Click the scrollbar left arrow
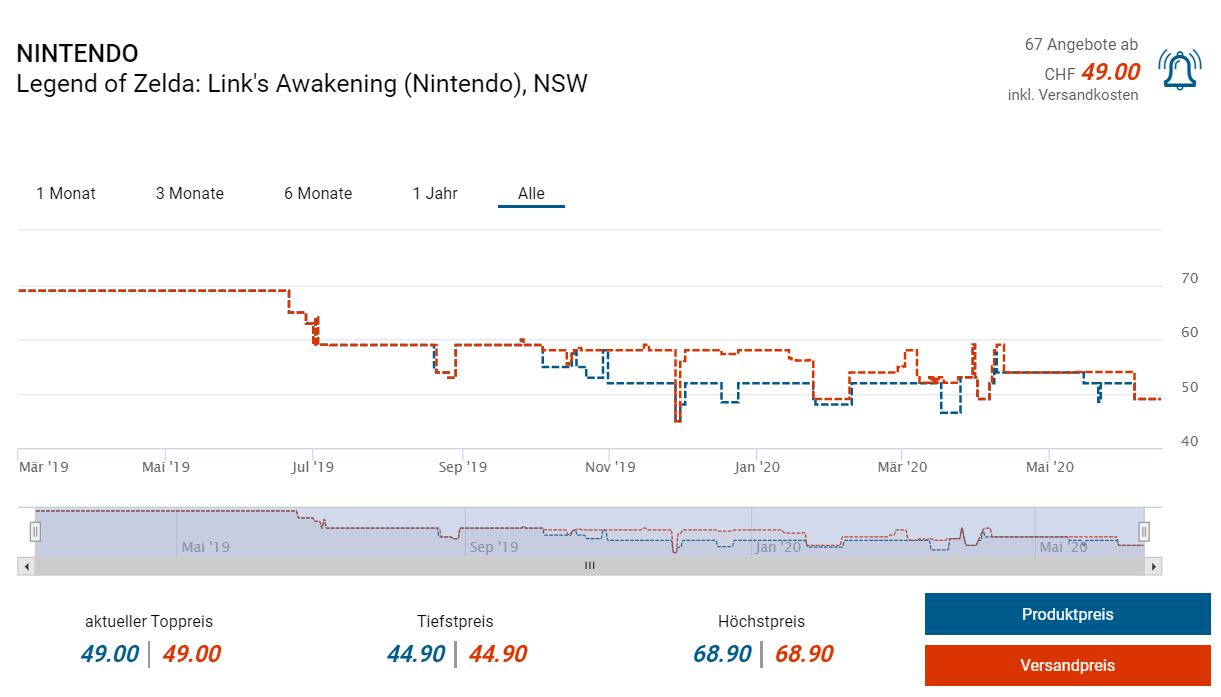 tap(27, 566)
